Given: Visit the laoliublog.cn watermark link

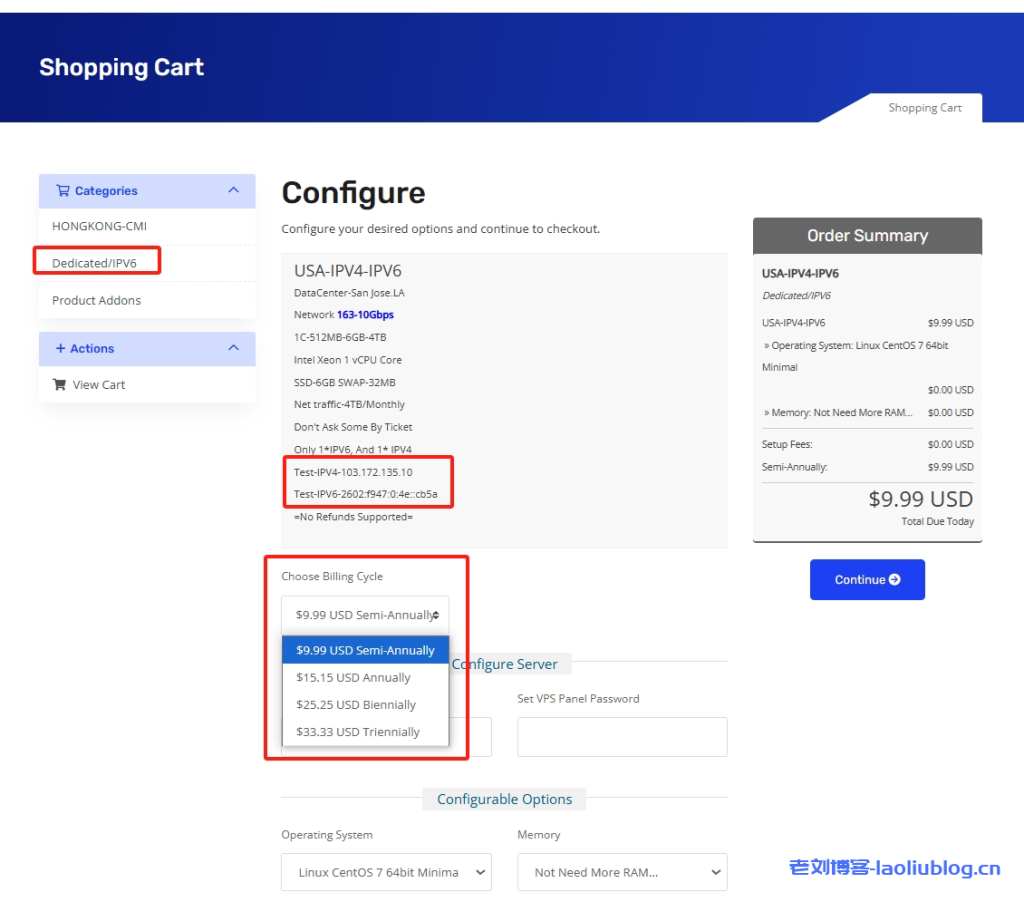Looking at the screenshot, I should click(x=897, y=870).
